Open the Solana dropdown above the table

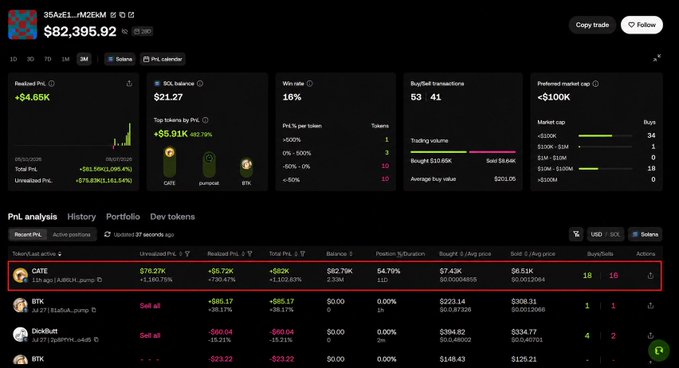(645, 234)
